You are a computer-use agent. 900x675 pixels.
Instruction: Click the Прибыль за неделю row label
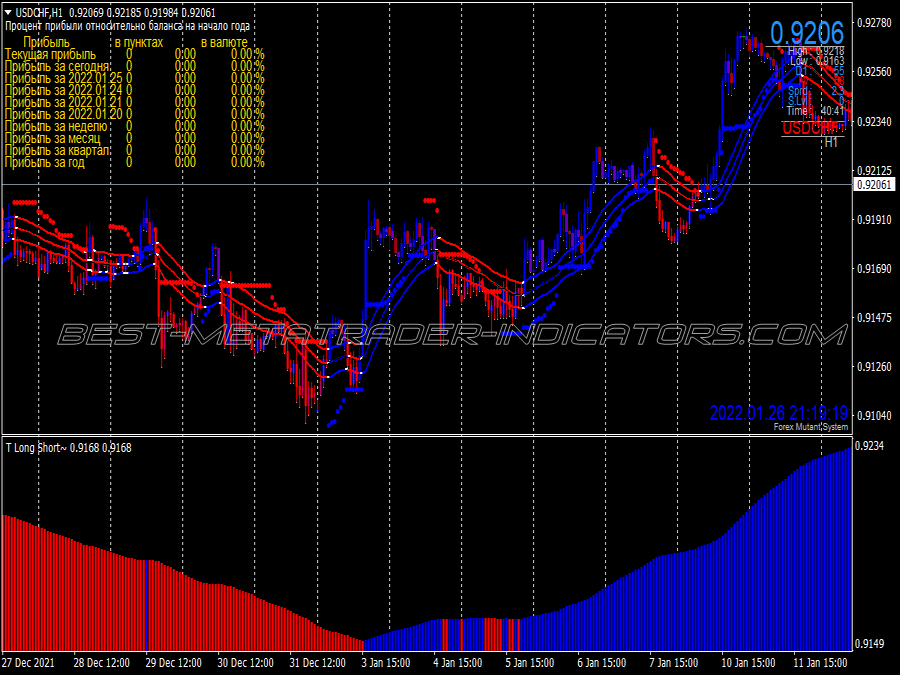[56, 126]
